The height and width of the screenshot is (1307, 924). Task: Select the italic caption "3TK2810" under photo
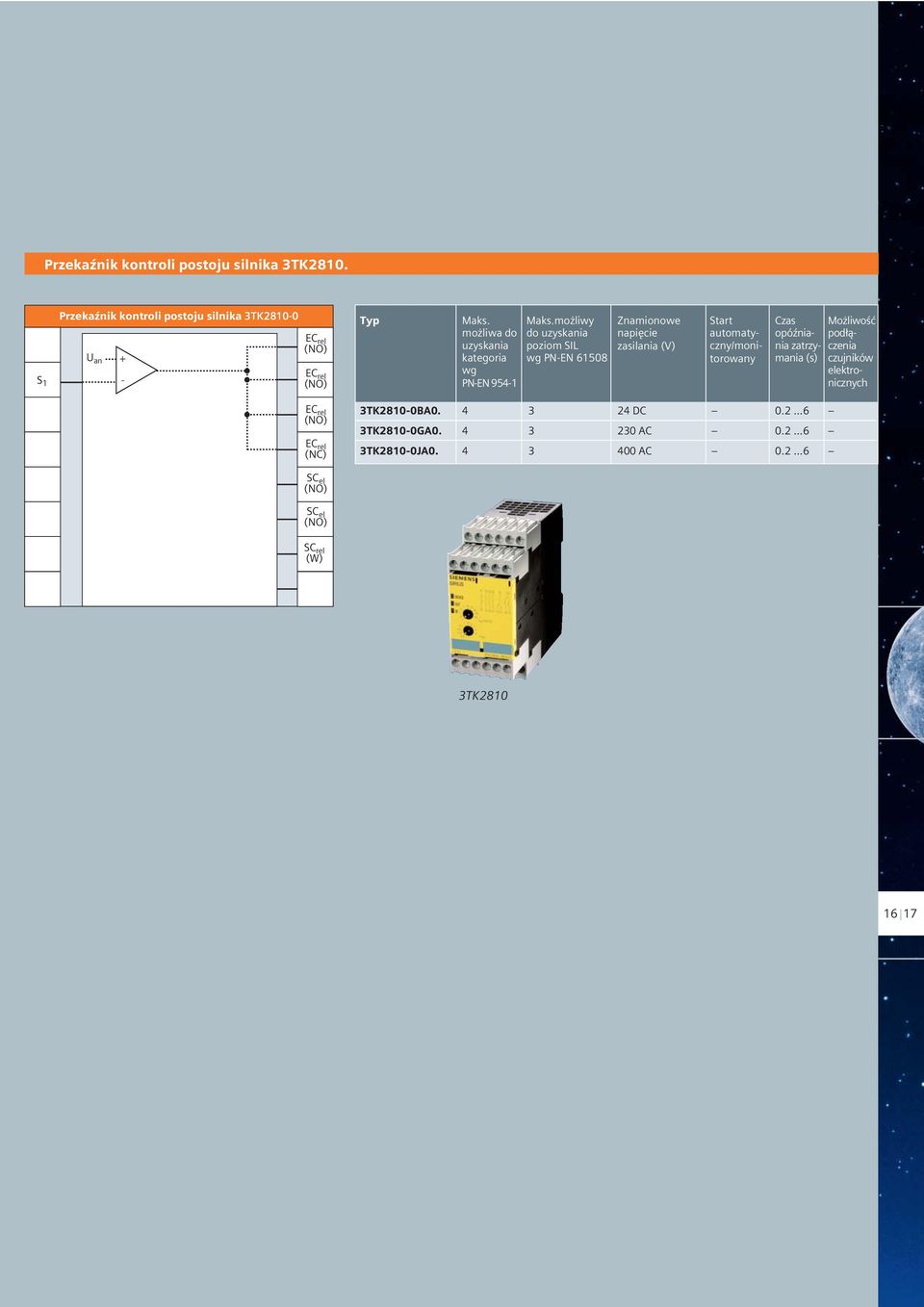click(483, 695)
